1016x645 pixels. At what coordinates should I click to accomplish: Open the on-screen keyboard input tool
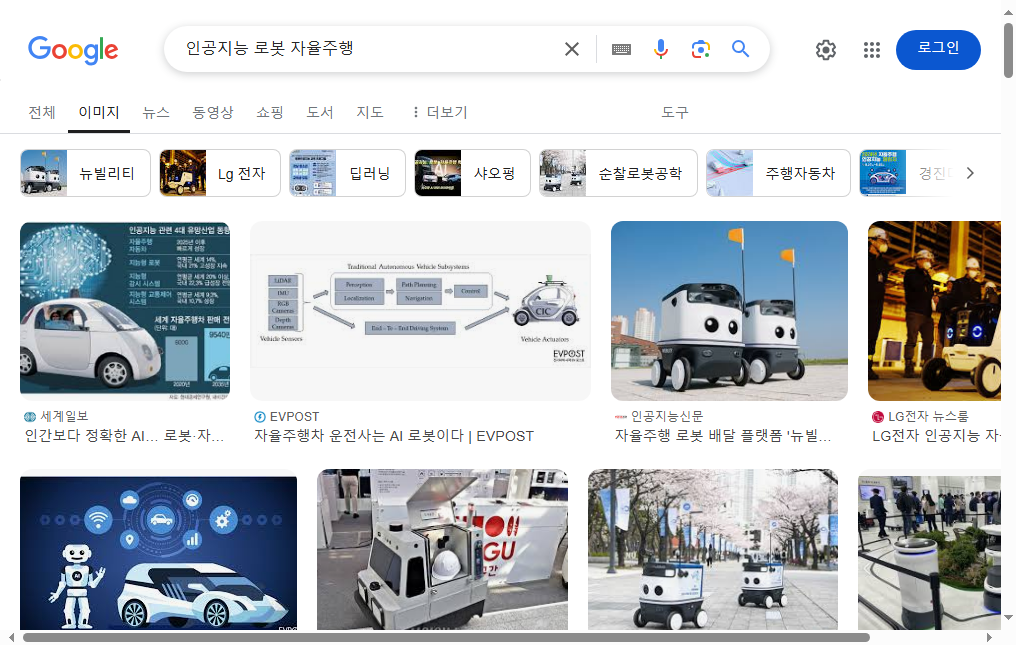point(621,49)
